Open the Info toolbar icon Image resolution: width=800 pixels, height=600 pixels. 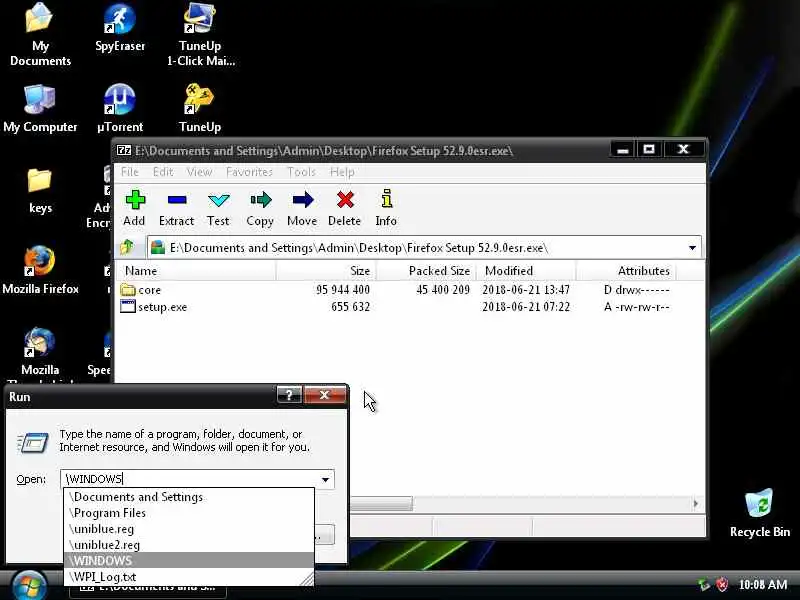coord(386,208)
